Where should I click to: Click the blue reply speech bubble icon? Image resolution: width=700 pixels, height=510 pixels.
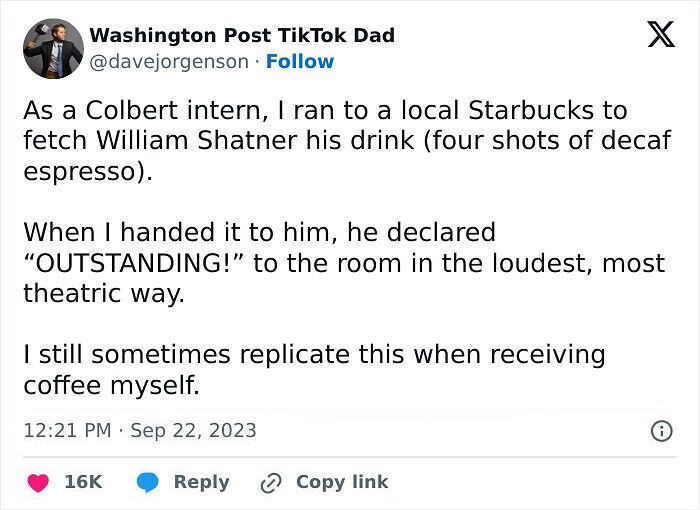tap(148, 482)
